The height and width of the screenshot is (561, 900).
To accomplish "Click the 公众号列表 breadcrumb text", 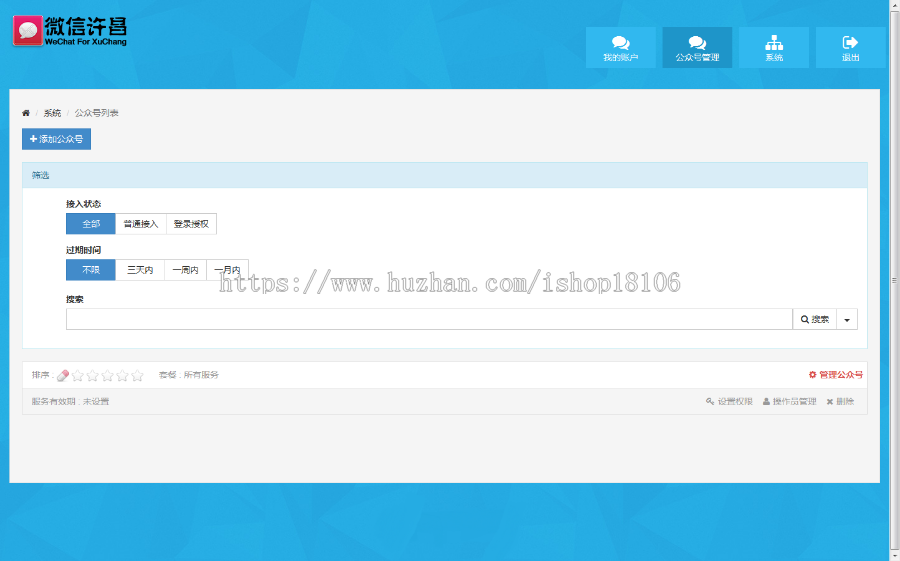I will click(96, 113).
